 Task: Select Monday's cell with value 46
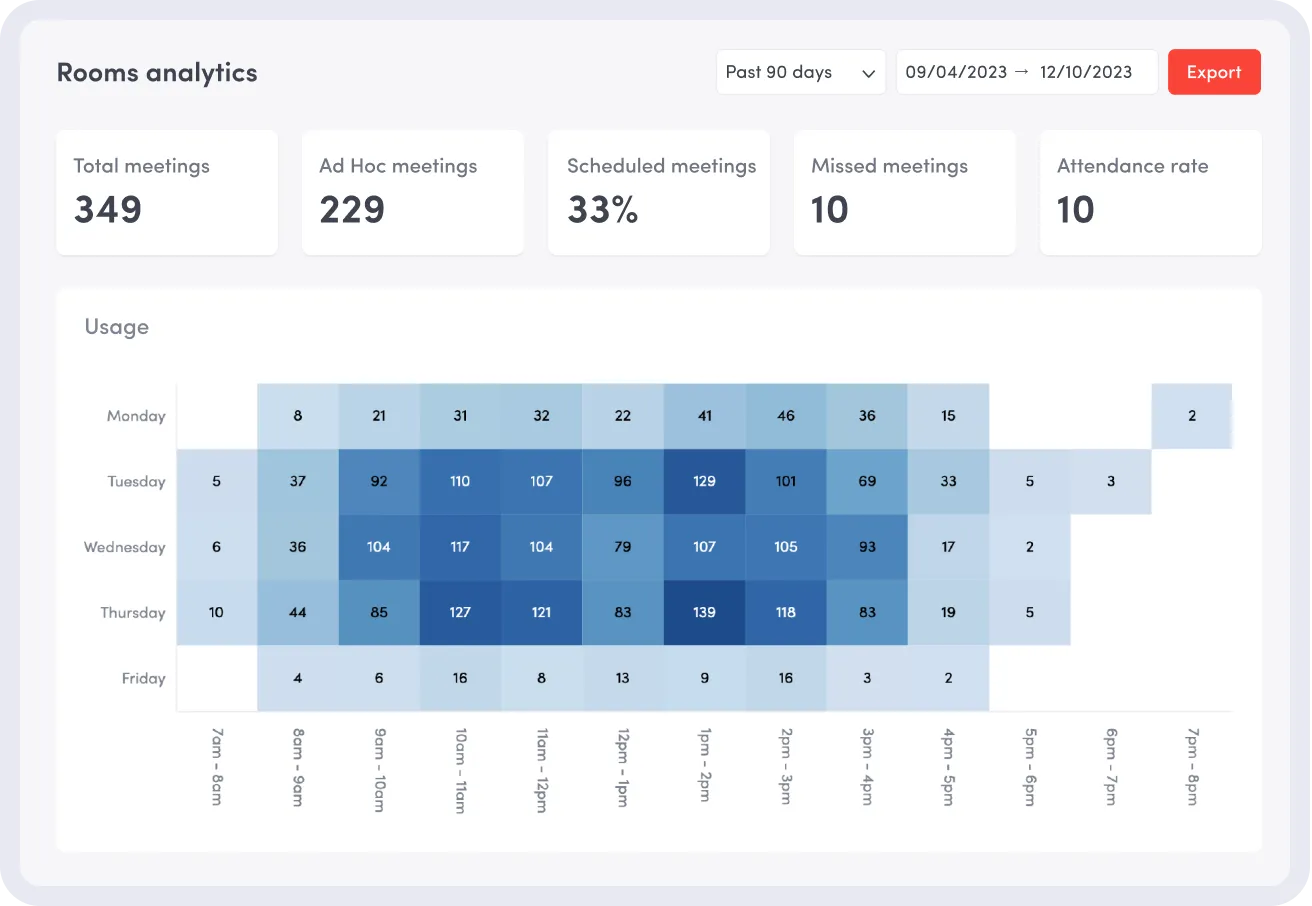[x=786, y=415]
